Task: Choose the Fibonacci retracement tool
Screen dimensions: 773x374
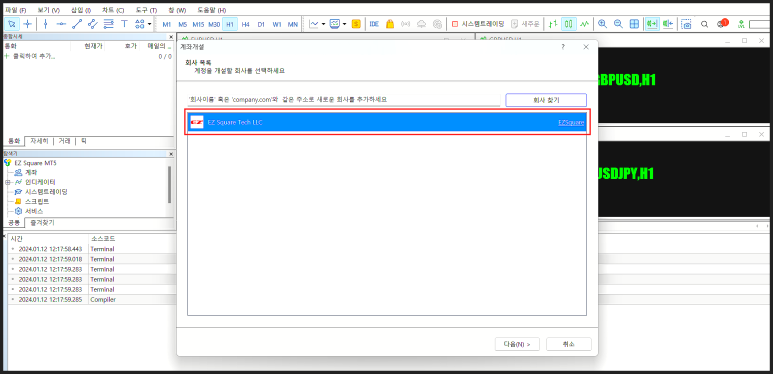Action: coord(108,24)
